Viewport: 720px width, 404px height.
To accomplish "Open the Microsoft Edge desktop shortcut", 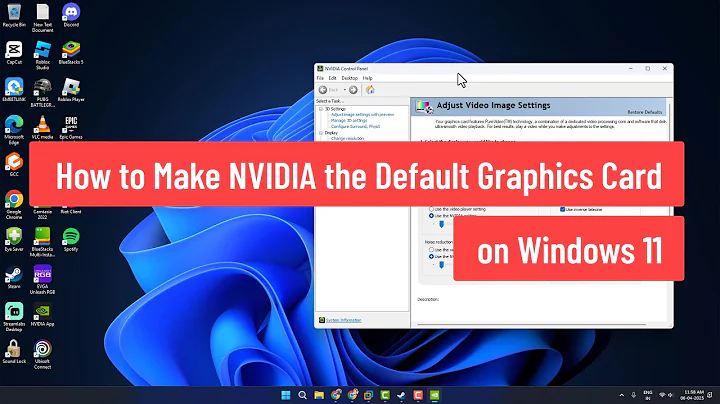I will (14, 130).
